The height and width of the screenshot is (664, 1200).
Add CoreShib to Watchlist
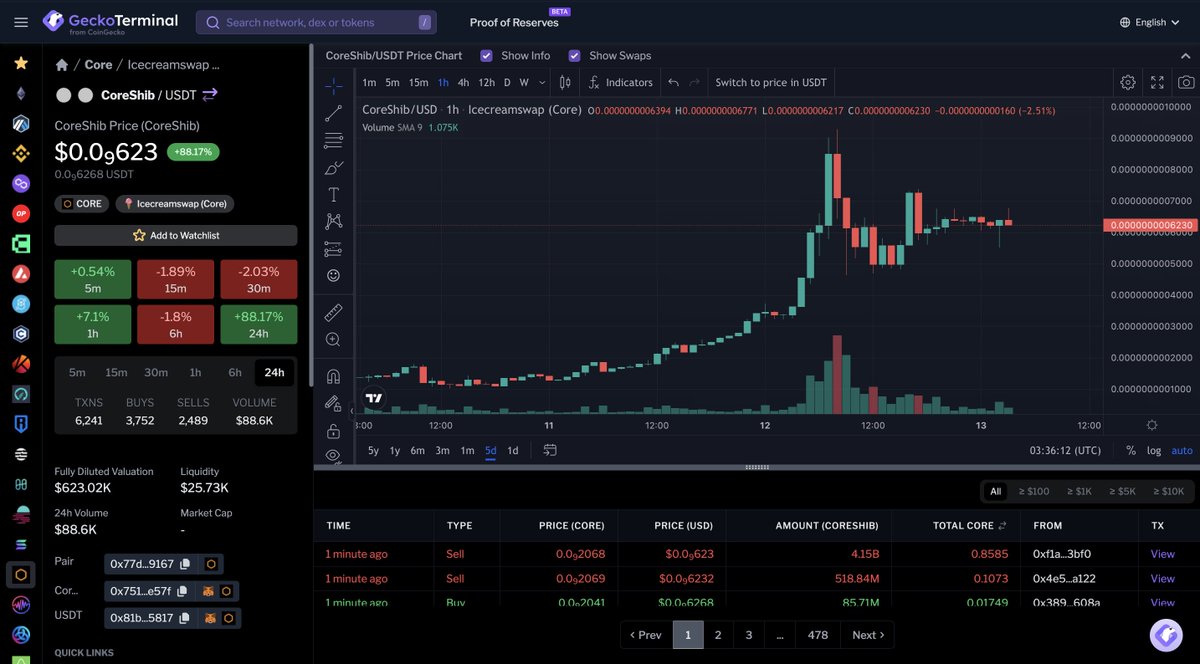[x=176, y=235]
